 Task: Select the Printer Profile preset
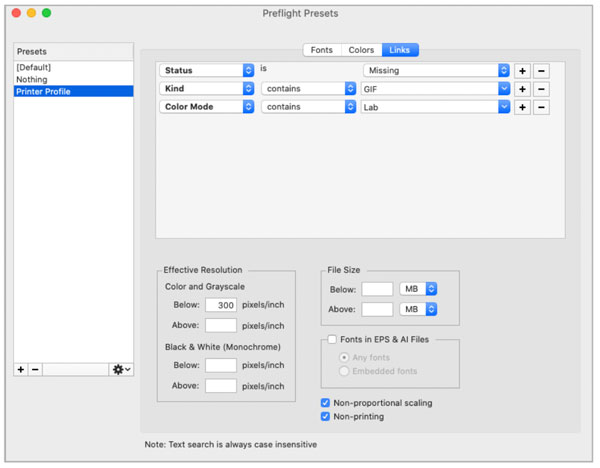(73, 91)
